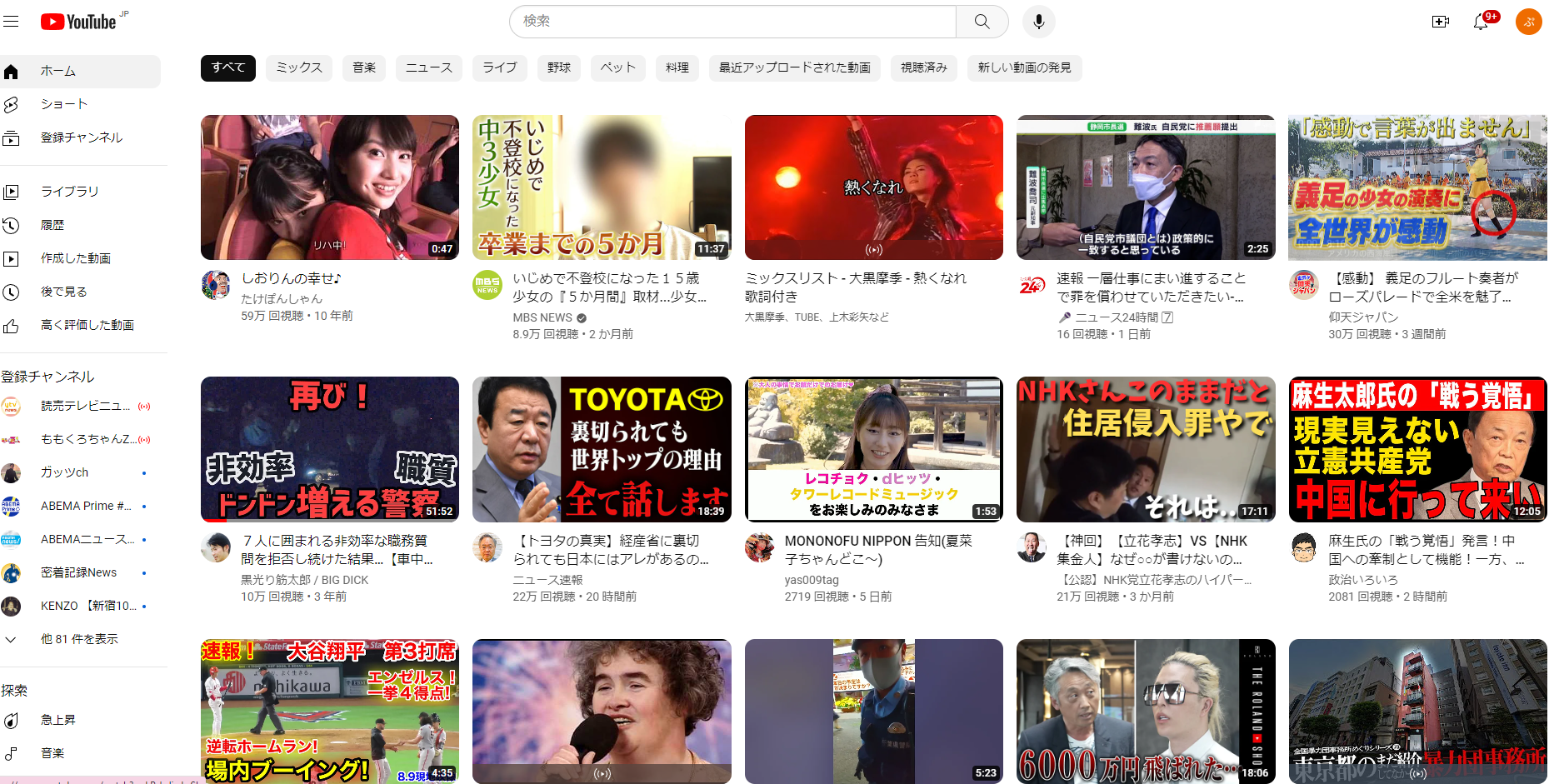The height and width of the screenshot is (784, 1564).
Task: Click MBS NEWS channel avatar
Action: 487,285
